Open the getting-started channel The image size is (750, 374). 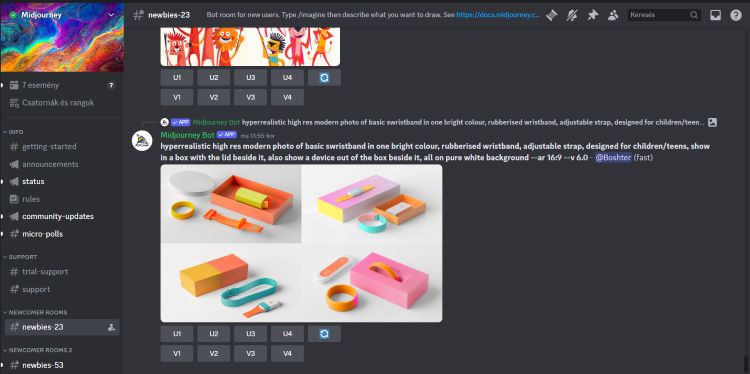61,146
